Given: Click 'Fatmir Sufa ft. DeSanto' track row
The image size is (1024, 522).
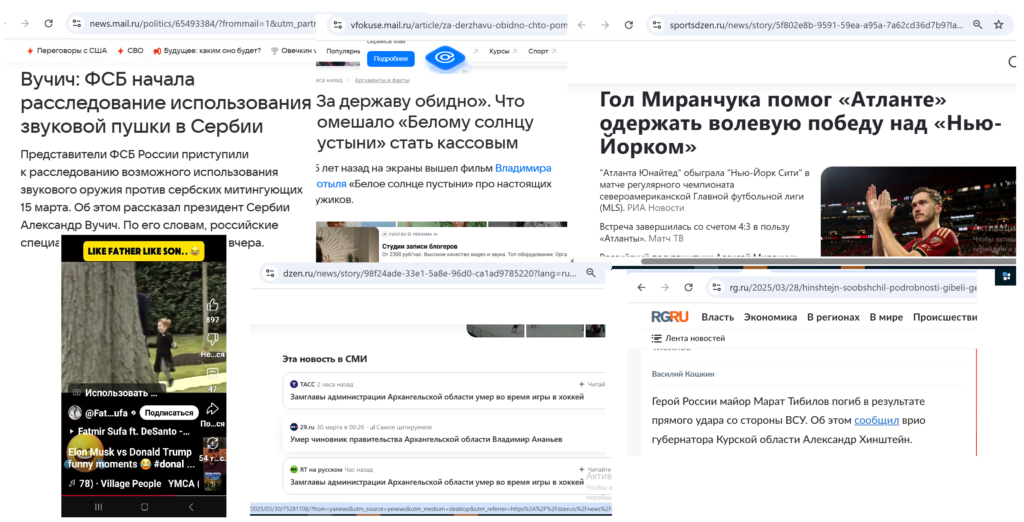Looking at the screenshot, I should pyautogui.click(x=129, y=431).
